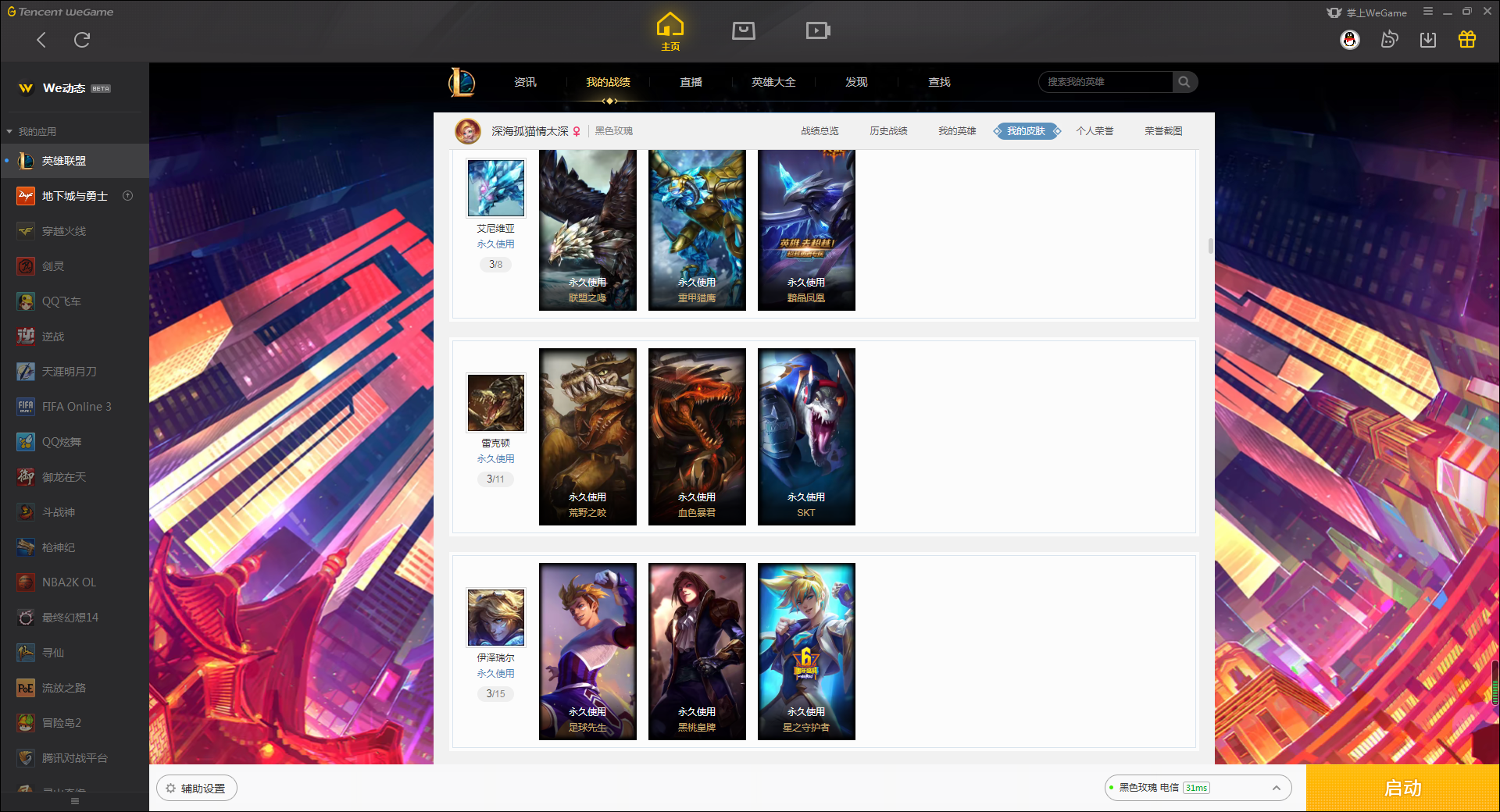The height and width of the screenshot is (812, 1500).
Task: Open 星之守护者 skin card
Action: [806, 651]
